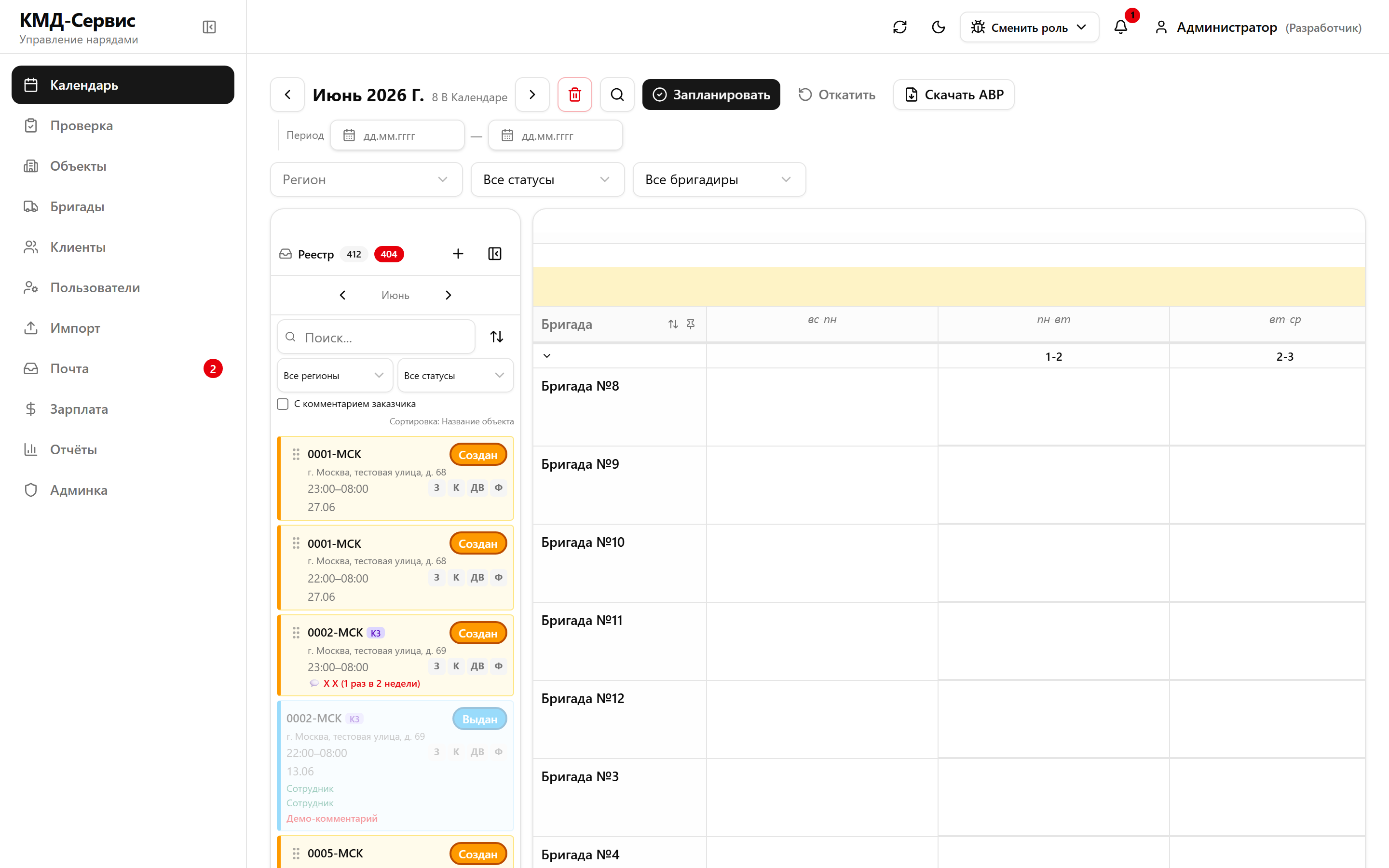The width and height of the screenshot is (1389, 868).
Task: Open Клиенты section
Action: click(x=123, y=247)
